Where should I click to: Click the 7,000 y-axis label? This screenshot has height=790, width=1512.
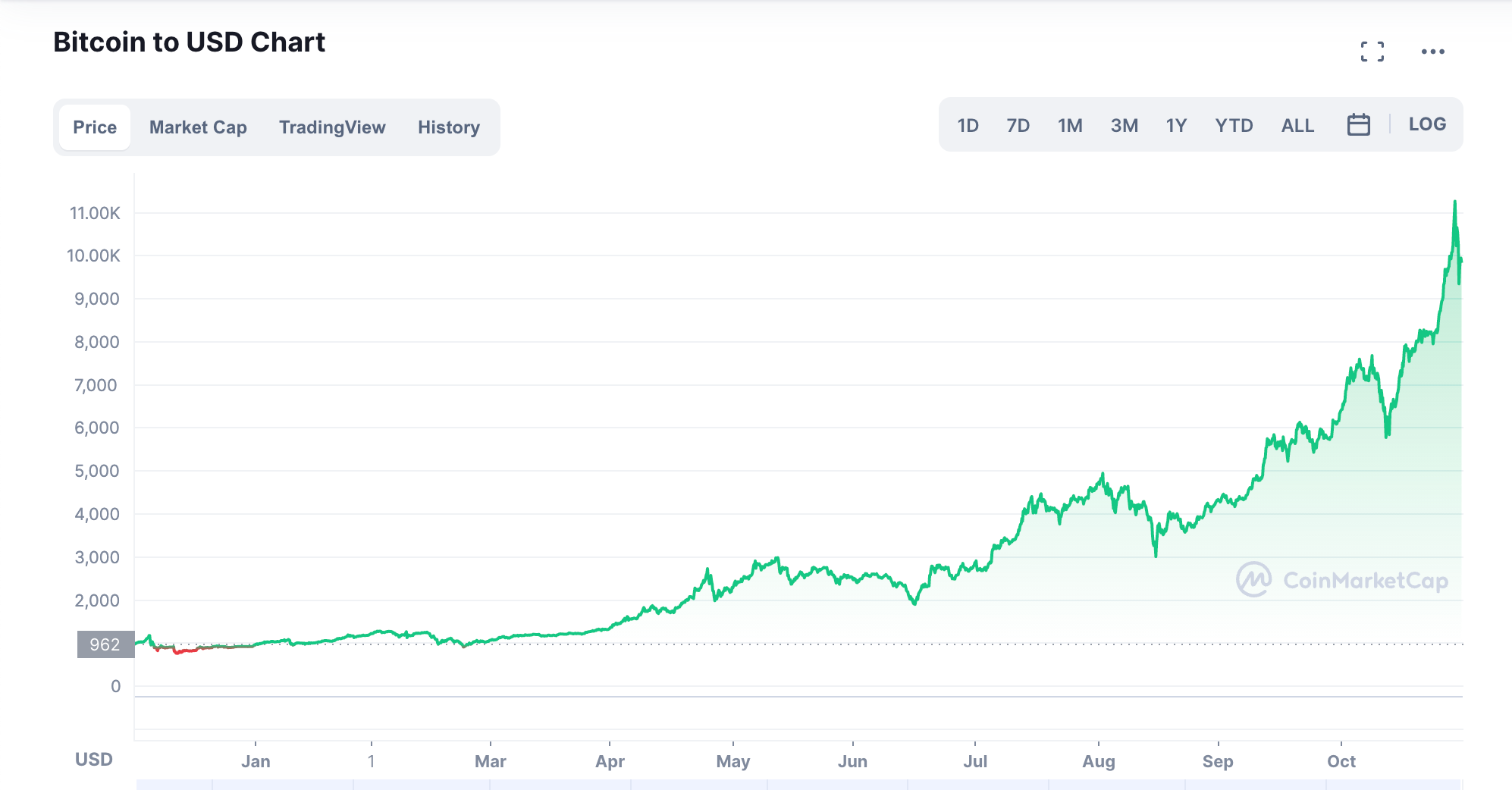[x=96, y=385]
